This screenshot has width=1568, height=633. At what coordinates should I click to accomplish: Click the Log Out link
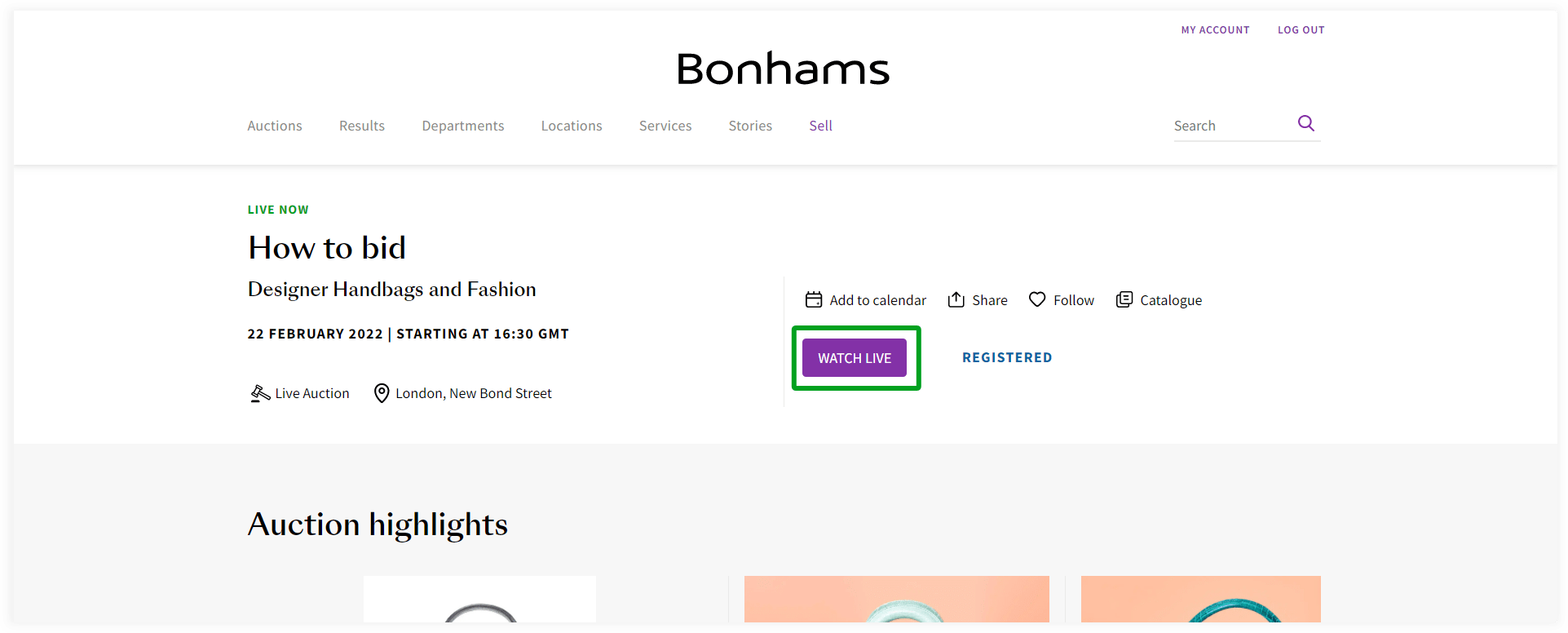1301,30
